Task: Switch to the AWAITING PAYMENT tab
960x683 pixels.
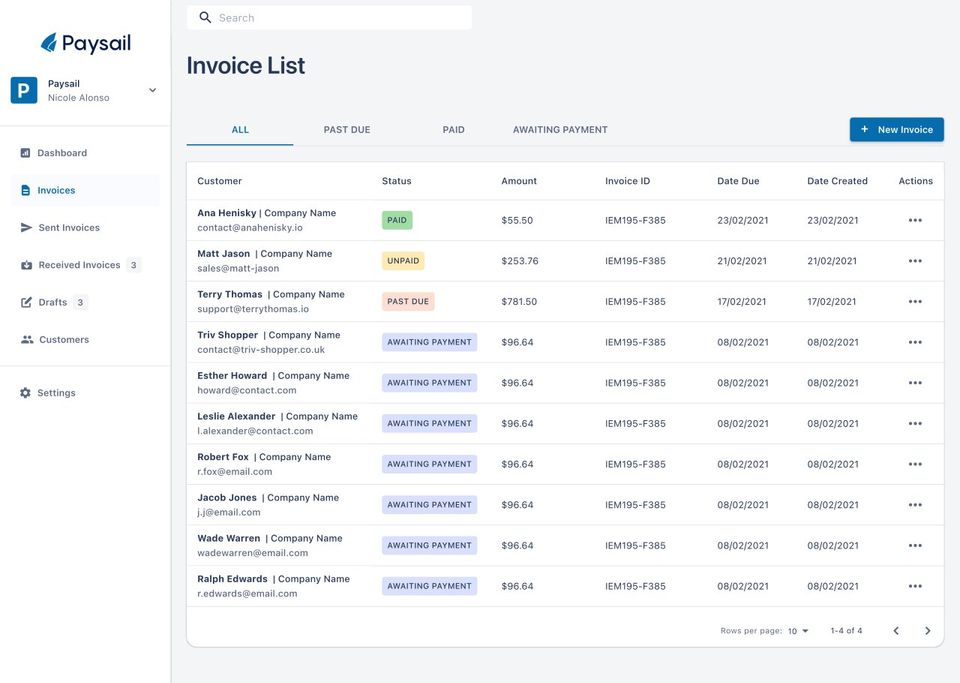Action: tap(560, 130)
